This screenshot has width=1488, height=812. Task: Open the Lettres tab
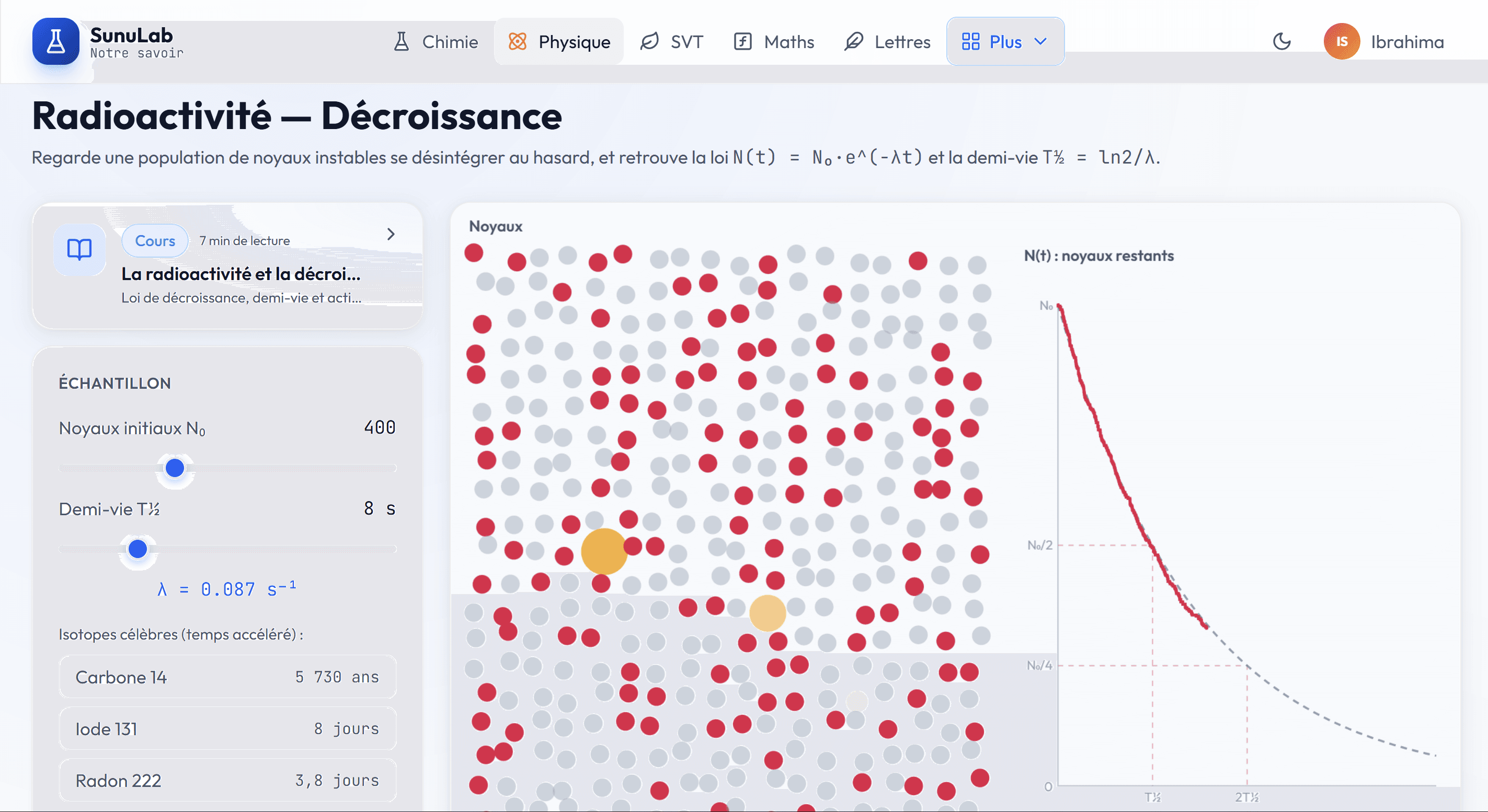887,42
